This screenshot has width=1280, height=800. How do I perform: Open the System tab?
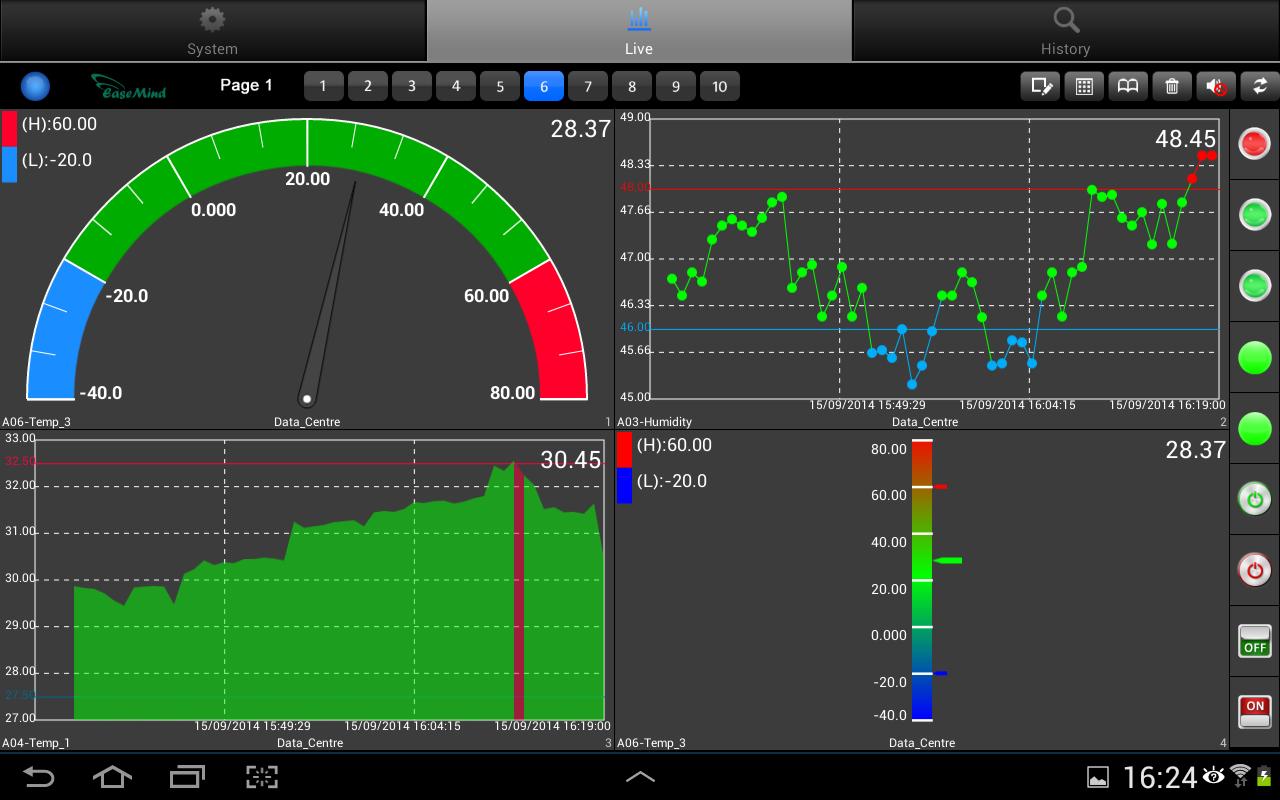tap(212, 30)
